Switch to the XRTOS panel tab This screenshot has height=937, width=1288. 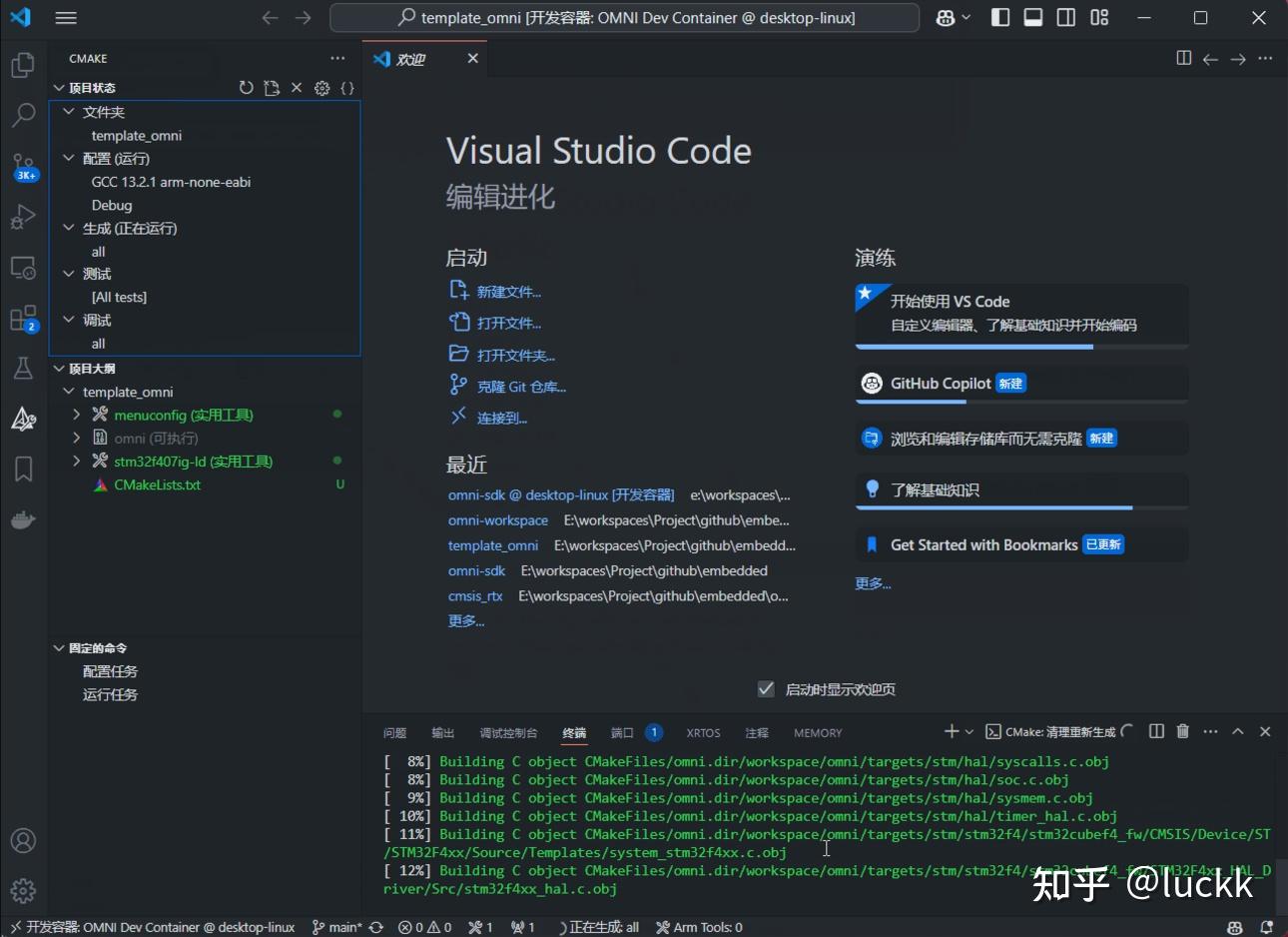tap(703, 732)
